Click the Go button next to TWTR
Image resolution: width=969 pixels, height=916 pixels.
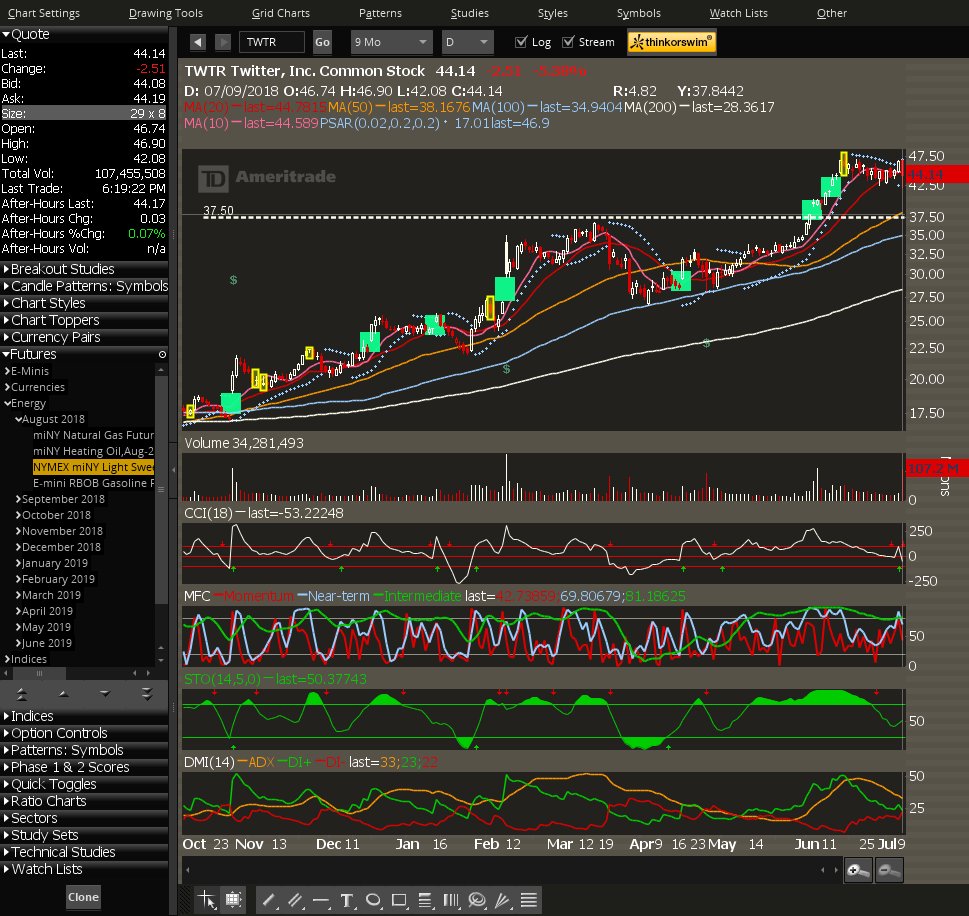(x=322, y=42)
